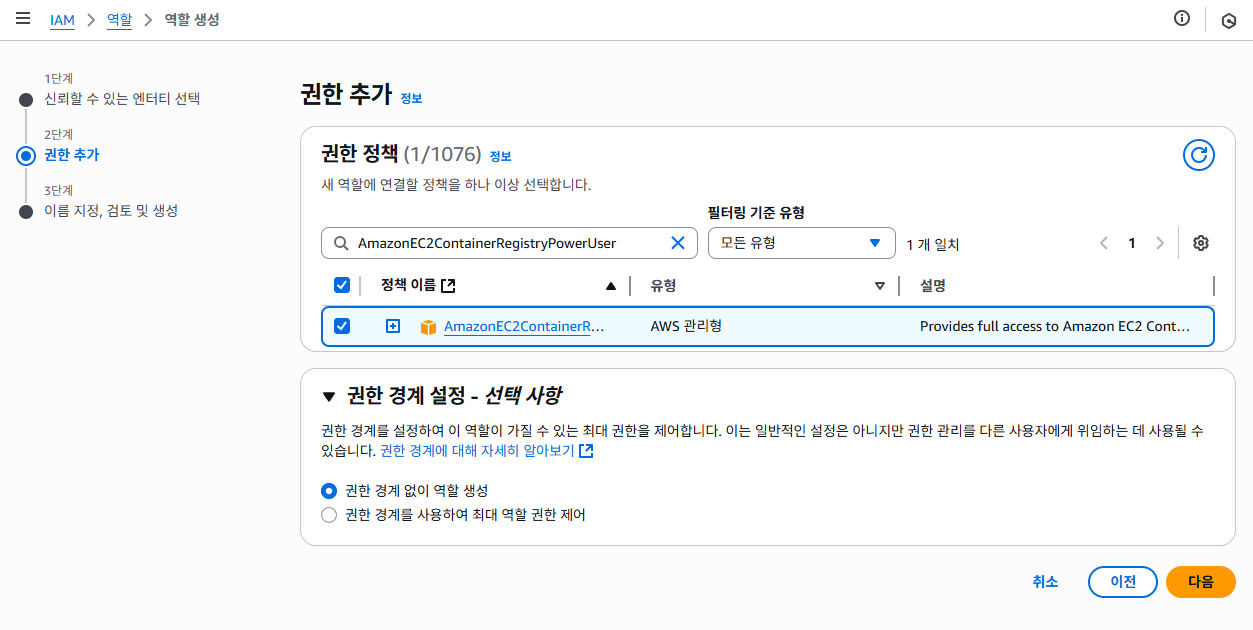This screenshot has height=630, width=1253.
Task: Open table preferences gear icon
Action: [x=1201, y=243]
